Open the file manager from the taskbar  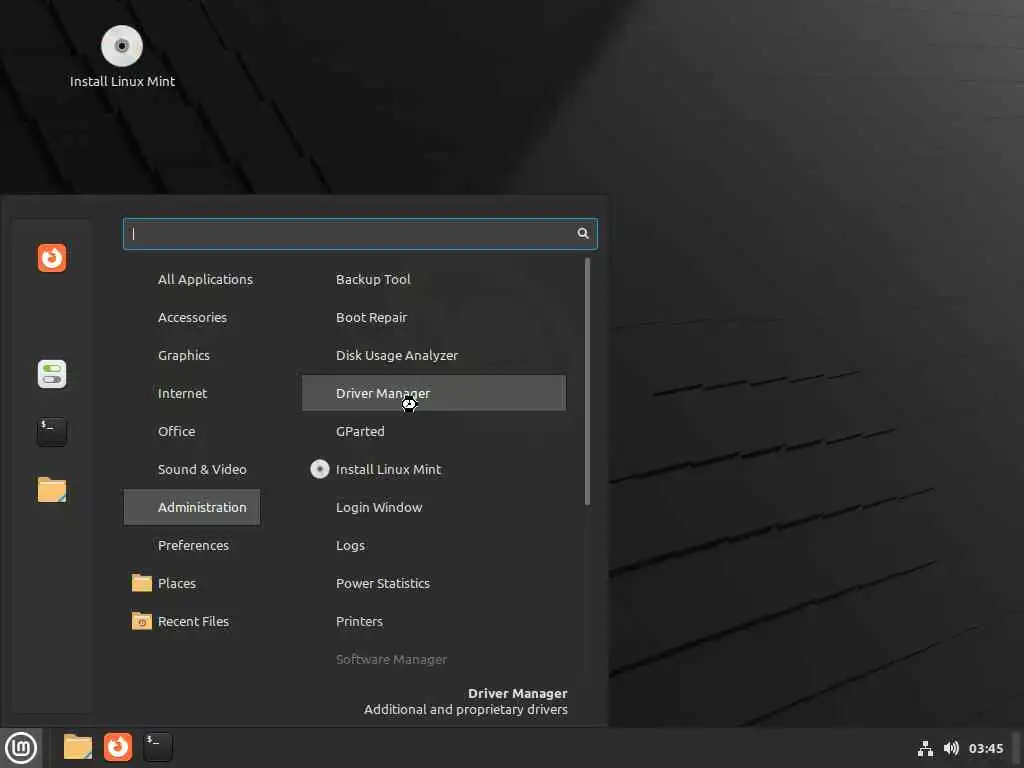[x=78, y=747]
